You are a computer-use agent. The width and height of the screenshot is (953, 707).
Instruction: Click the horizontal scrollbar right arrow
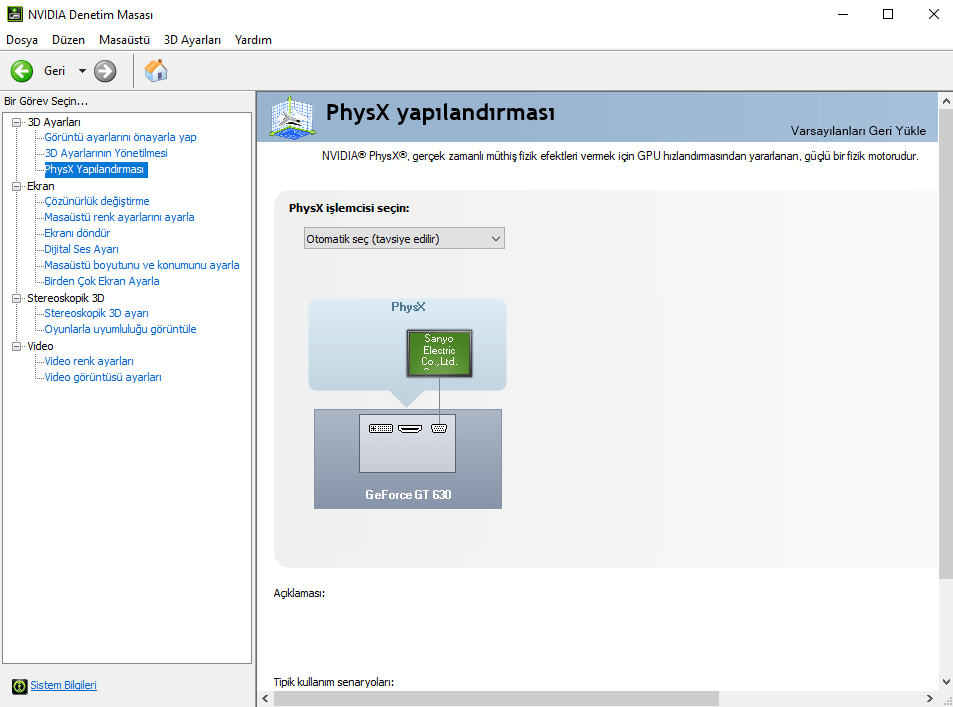(x=929, y=698)
